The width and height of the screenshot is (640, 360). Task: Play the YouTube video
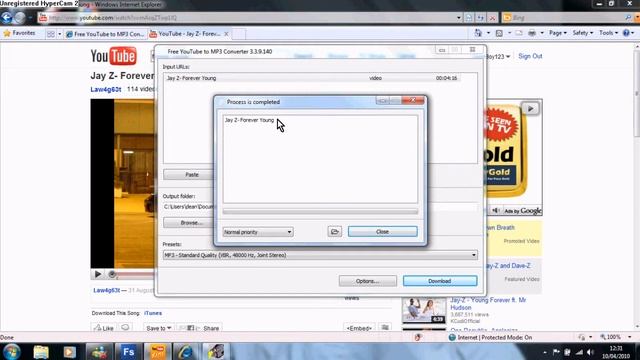[x=98, y=274]
